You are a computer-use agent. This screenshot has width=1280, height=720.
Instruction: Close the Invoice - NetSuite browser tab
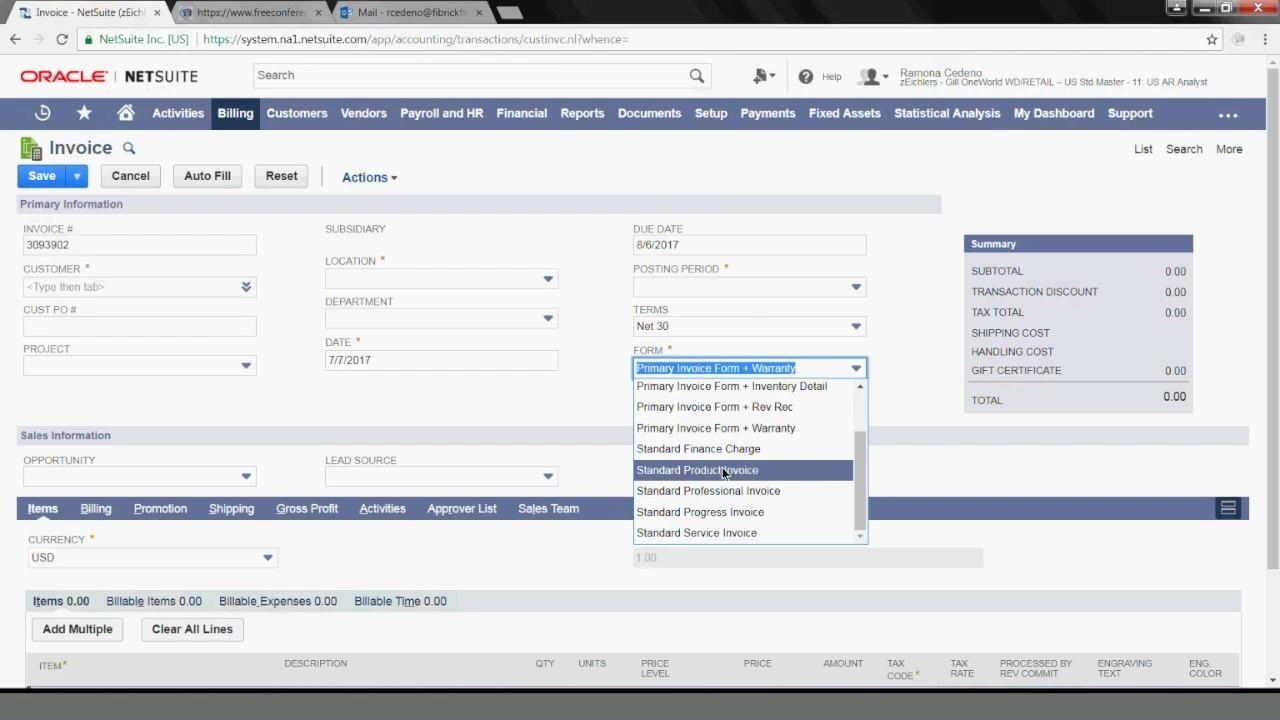coord(156,13)
